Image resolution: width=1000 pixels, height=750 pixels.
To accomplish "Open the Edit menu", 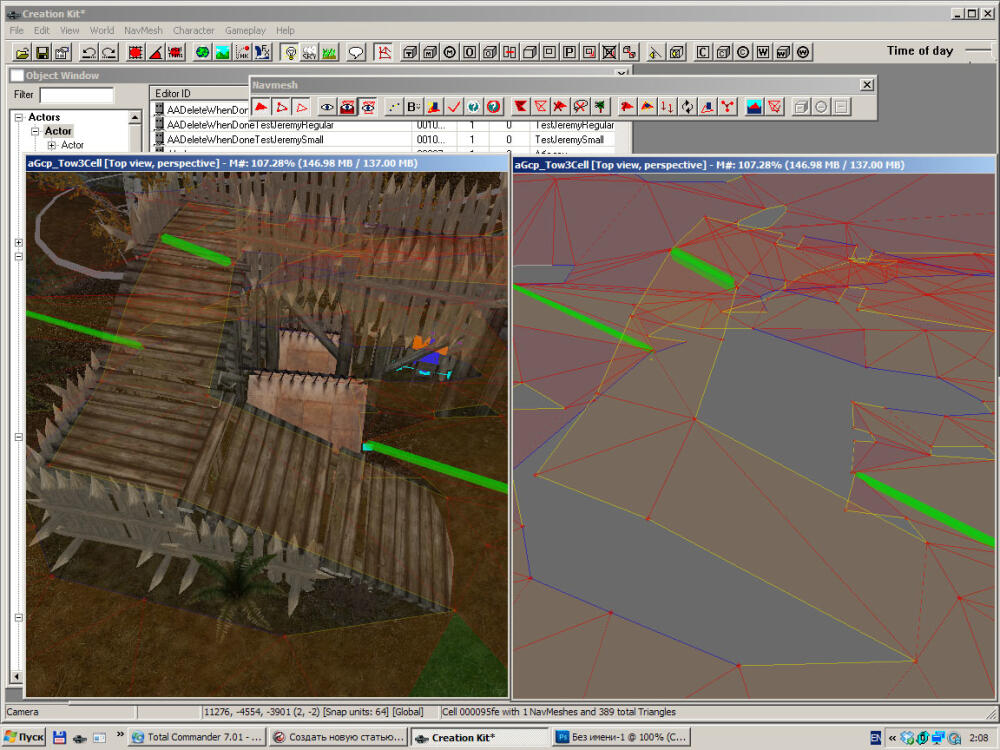I will coord(41,31).
